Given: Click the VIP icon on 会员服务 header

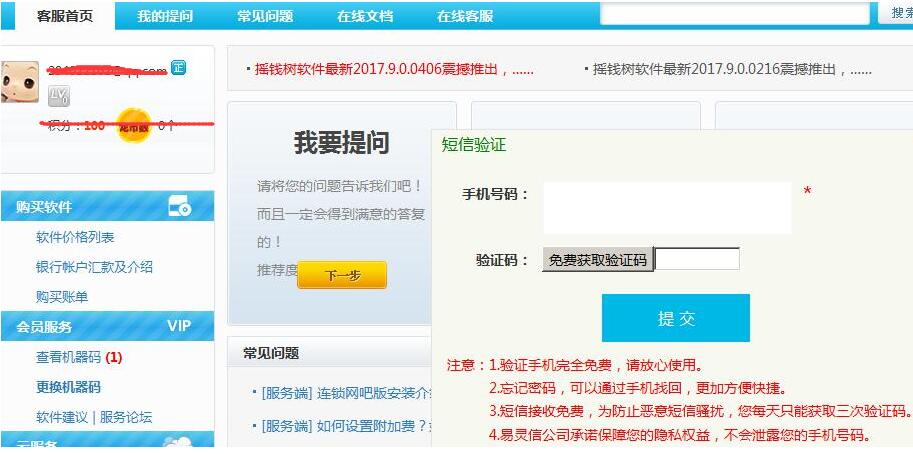Looking at the screenshot, I should point(179,326).
